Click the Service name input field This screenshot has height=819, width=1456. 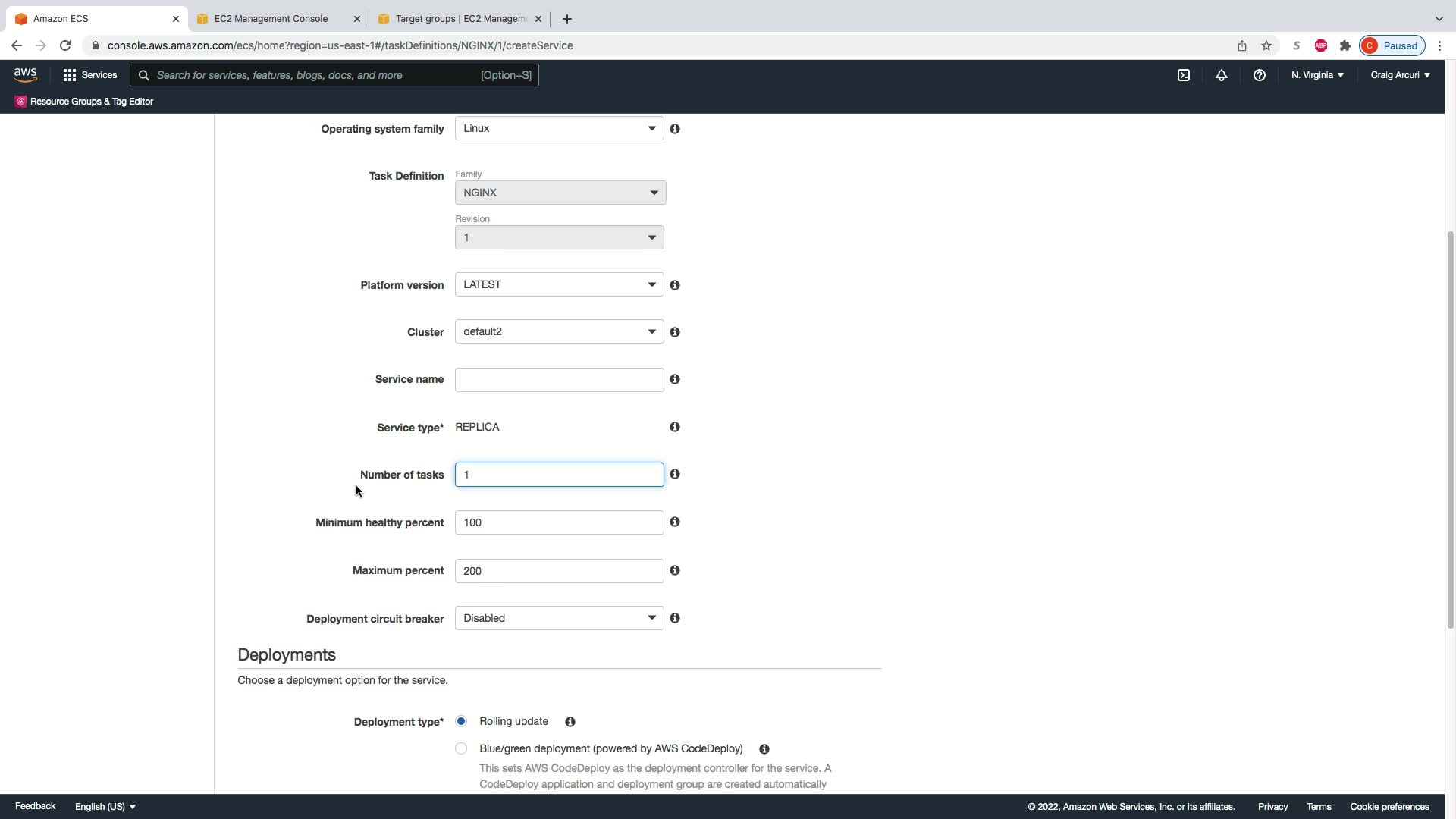(559, 380)
